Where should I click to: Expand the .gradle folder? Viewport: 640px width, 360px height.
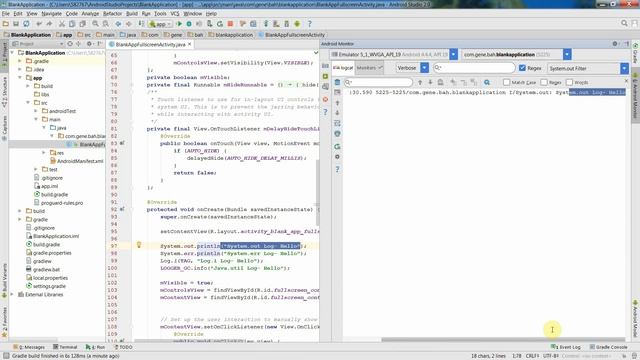(20, 61)
